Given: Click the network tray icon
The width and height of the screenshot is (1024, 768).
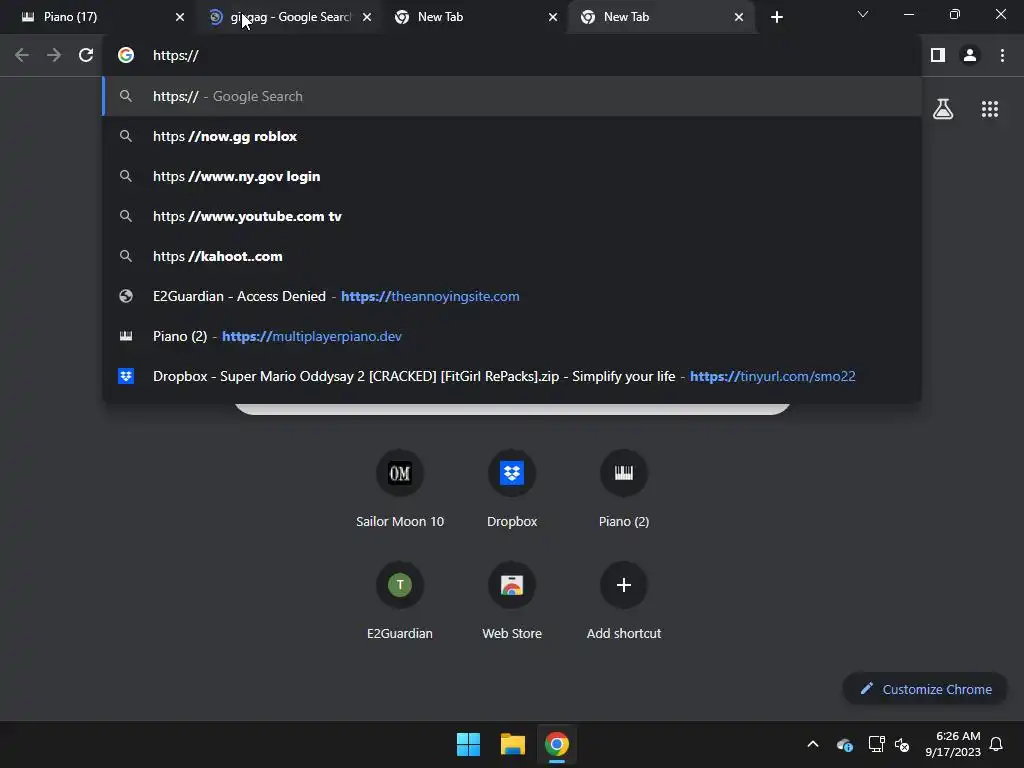Looking at the screenshot, I should pos(876,744).
